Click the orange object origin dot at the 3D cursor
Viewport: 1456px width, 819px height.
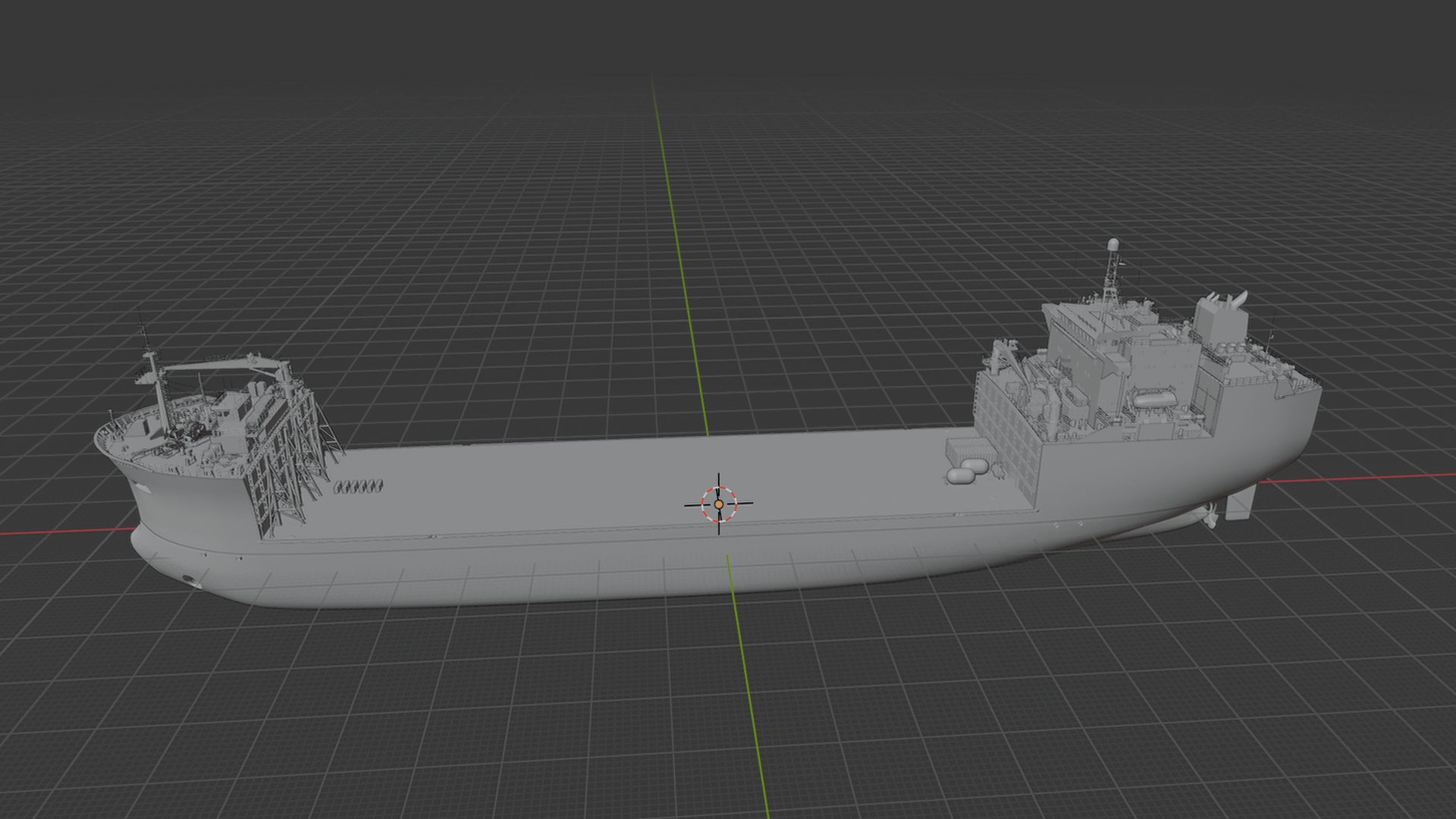[x=718, y=504]
